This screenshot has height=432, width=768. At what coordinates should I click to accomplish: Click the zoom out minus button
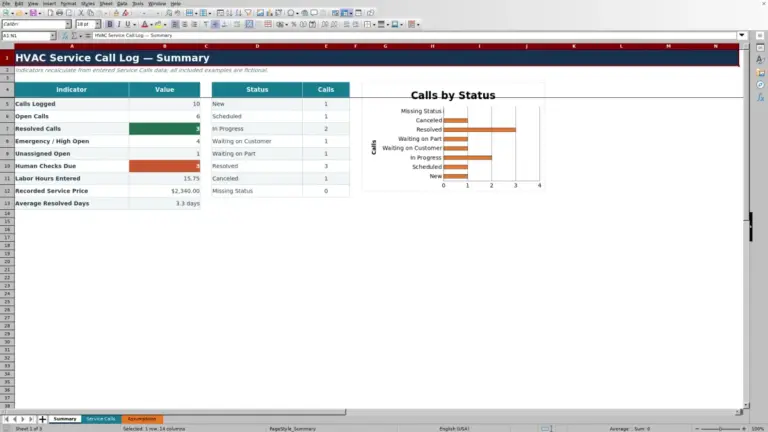tap(696, 429)
